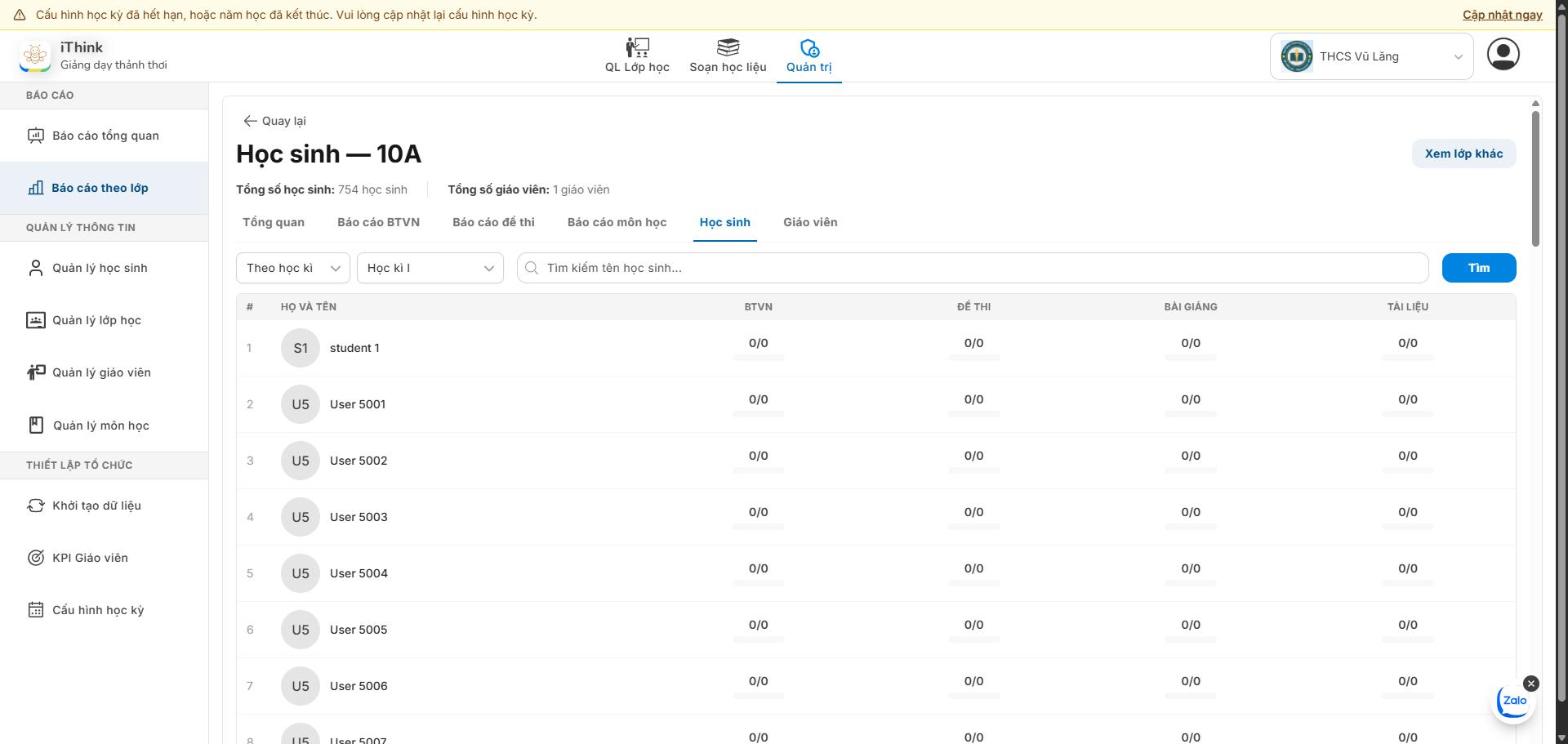Screen dimensions: 1568x744
Task: Open the THCS Vũ Lăng school selector
Action: tap(1372, 56)
